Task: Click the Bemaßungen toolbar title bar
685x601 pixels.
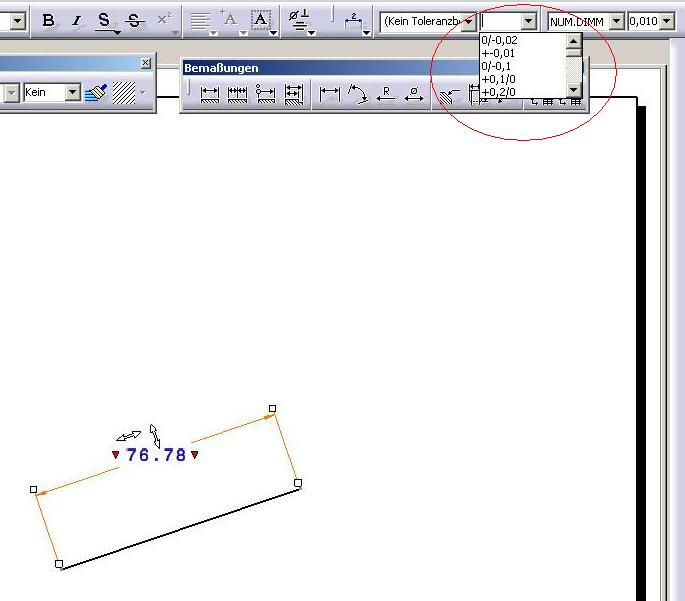Action: (x=330, y=68)
